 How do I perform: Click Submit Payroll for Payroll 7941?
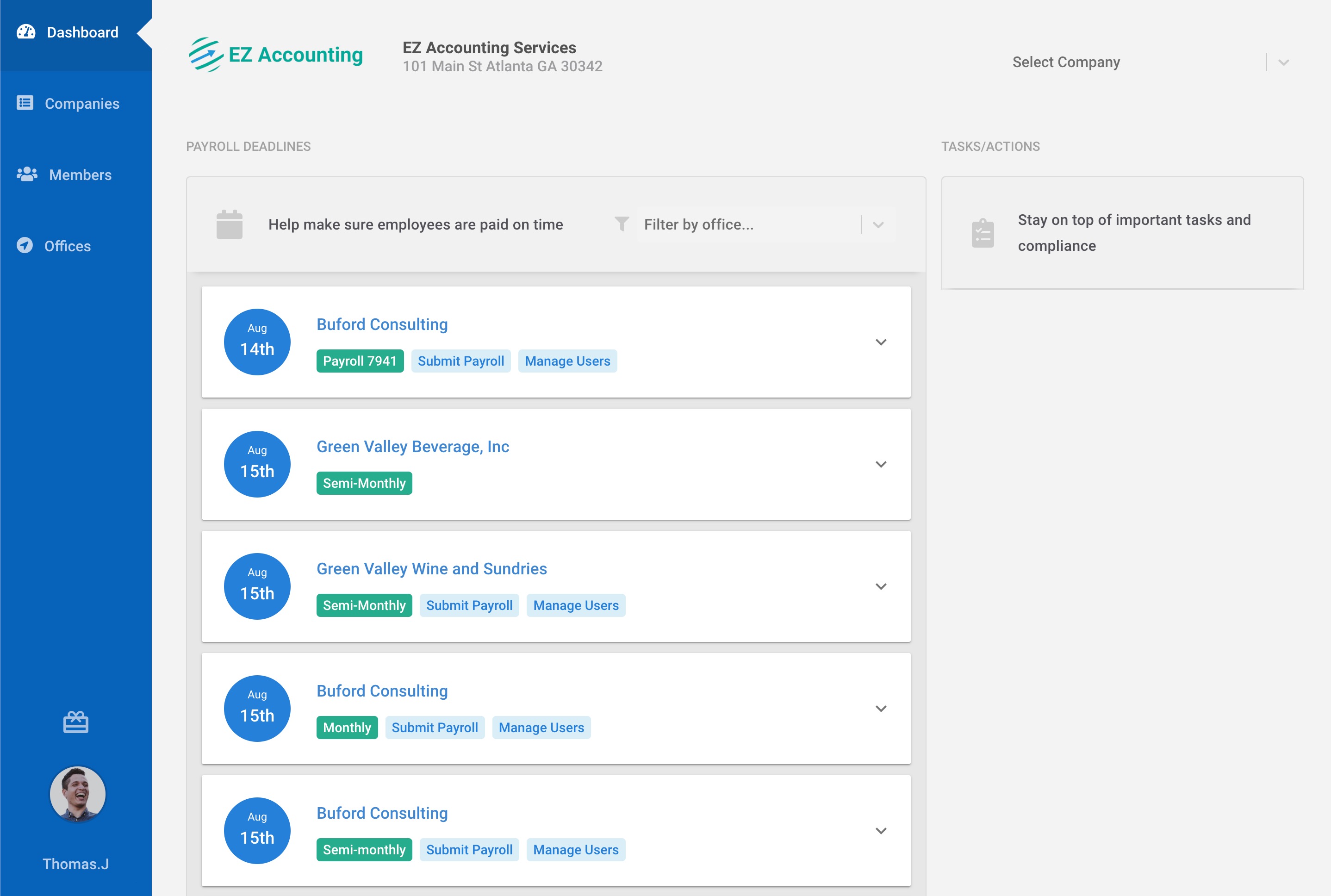coord(460,361)
